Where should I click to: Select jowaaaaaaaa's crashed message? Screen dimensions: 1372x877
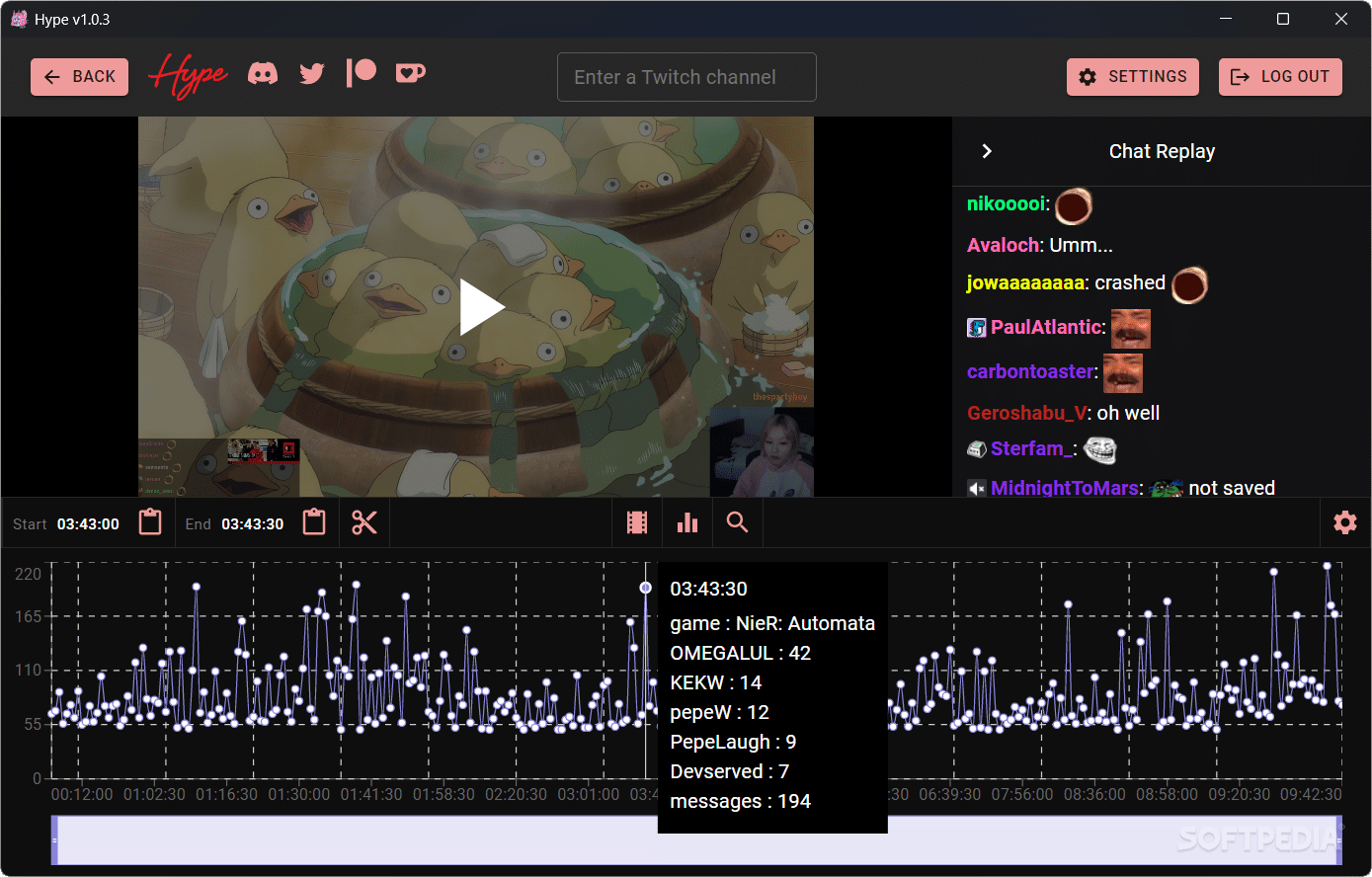click(x=1130, y=283)
